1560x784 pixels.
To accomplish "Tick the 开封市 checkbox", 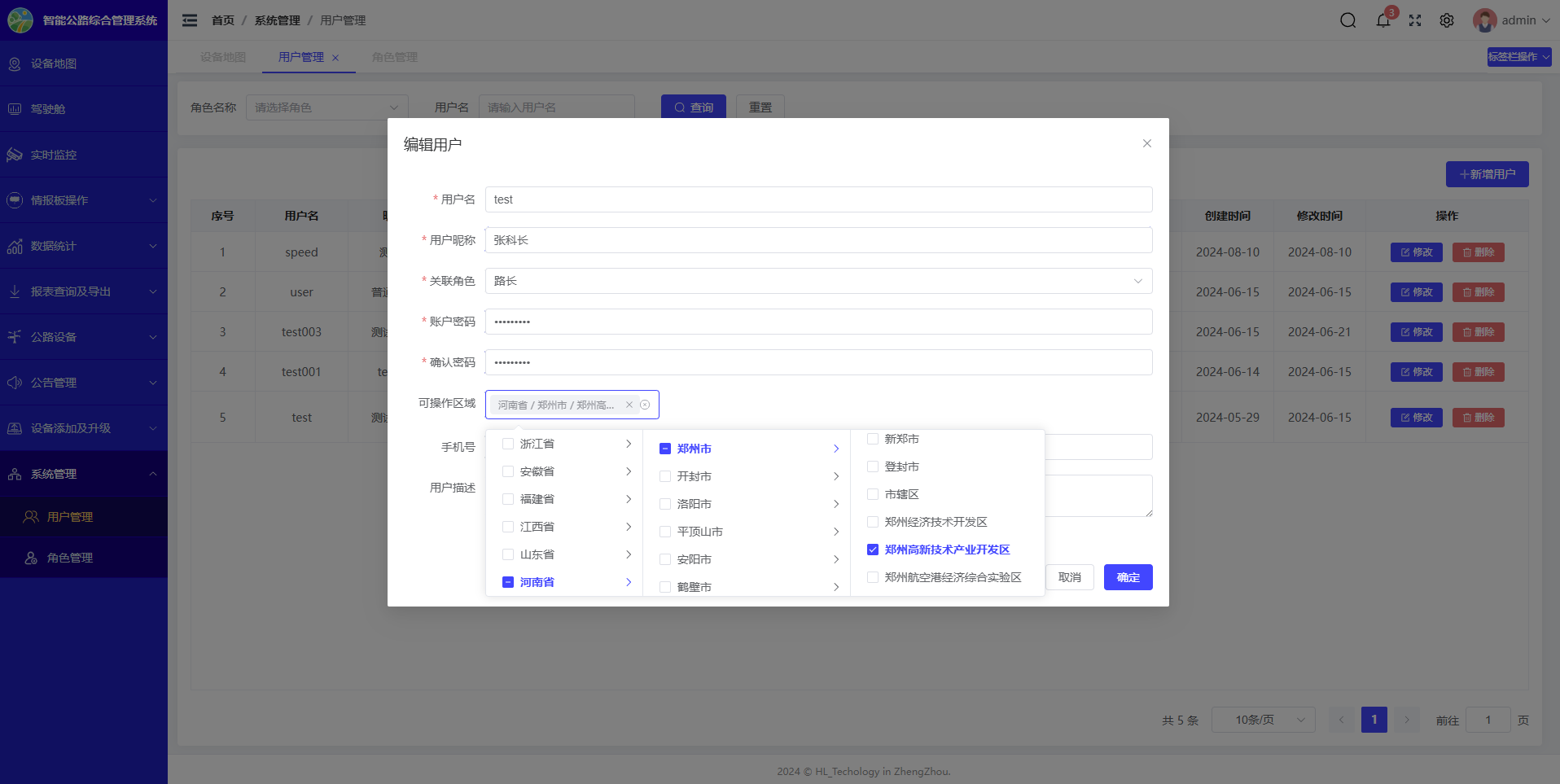I will [665, 476].
